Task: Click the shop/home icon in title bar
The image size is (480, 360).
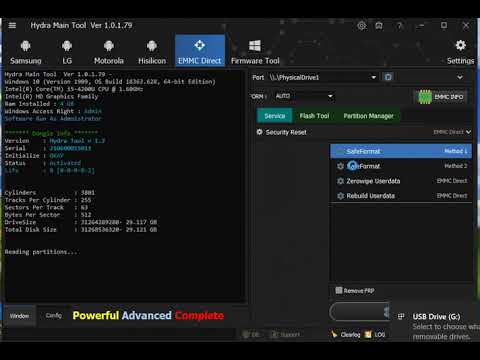Action: pyautogui.click(x=379, y=25)
